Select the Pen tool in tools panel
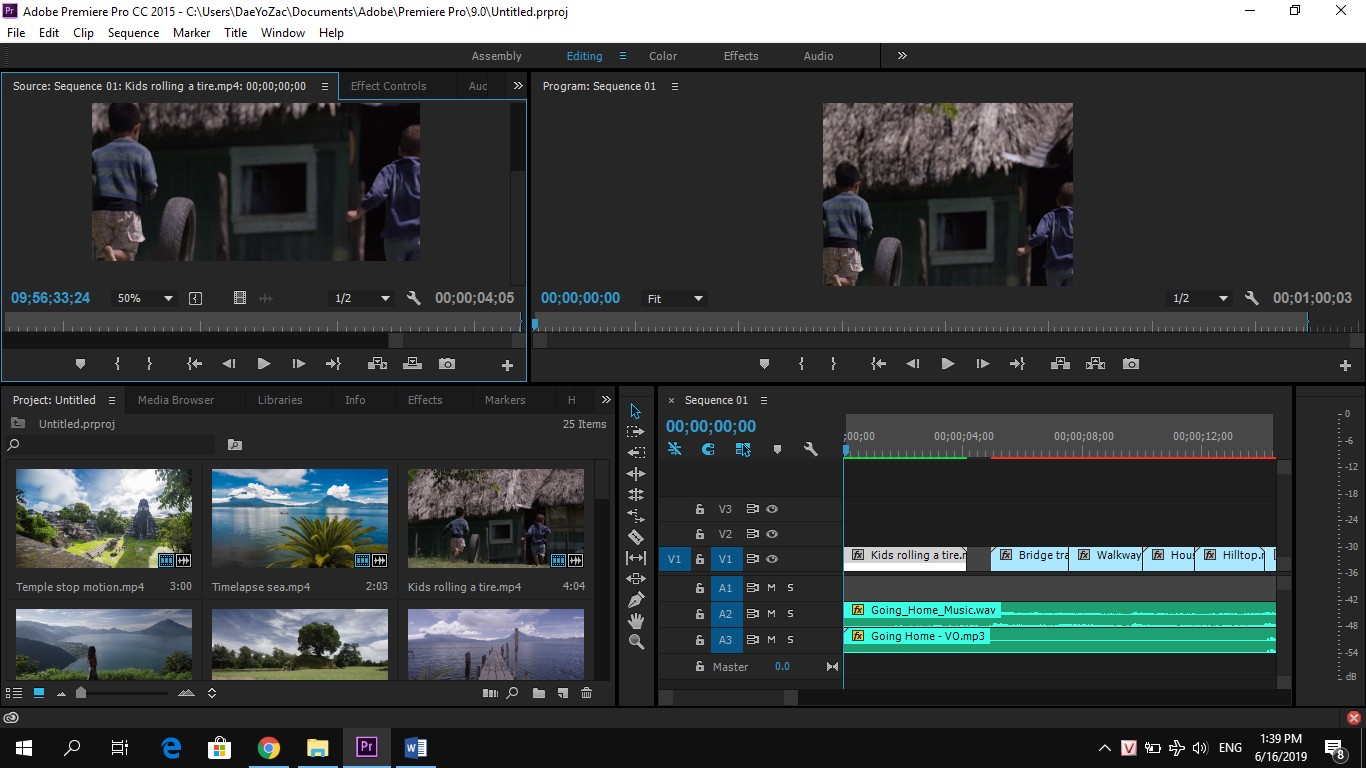Viewport: 1366px width, 768px height. point(636,600)
